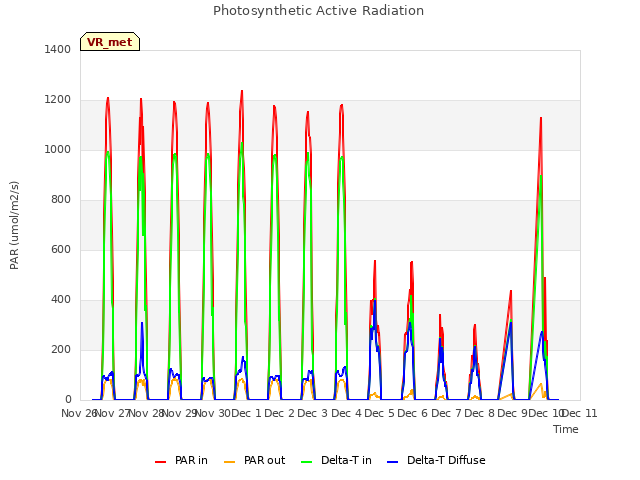Select the Delta-T Diffuse legend label
The width and height of the screenshot is (640, 480).
446,460
